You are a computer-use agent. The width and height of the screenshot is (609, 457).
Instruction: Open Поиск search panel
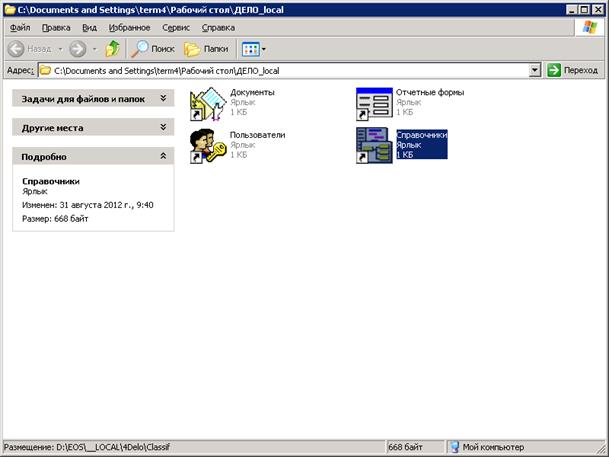pos(153,49)
